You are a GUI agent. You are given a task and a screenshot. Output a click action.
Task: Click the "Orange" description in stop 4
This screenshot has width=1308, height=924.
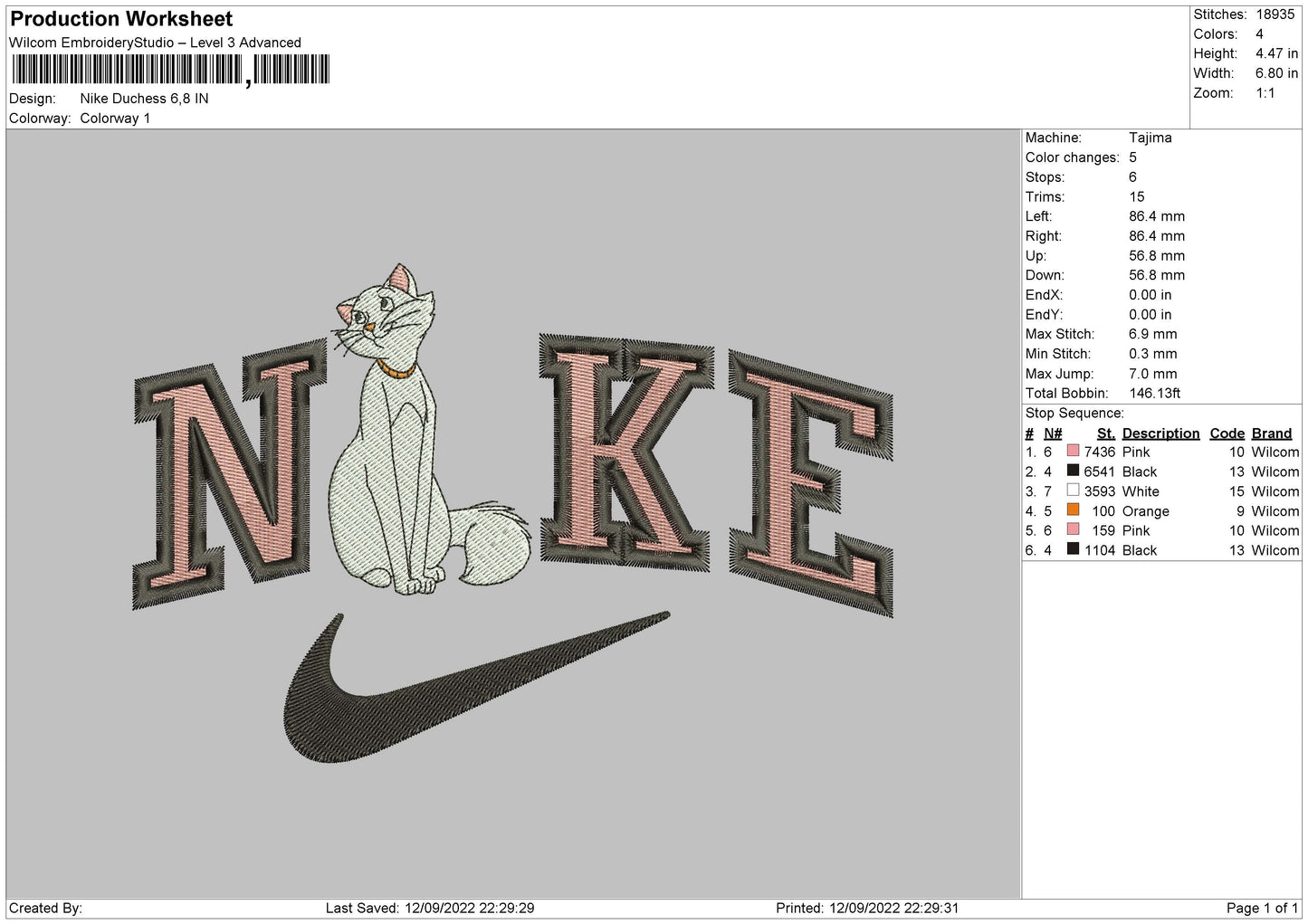tap(1145, 511)
